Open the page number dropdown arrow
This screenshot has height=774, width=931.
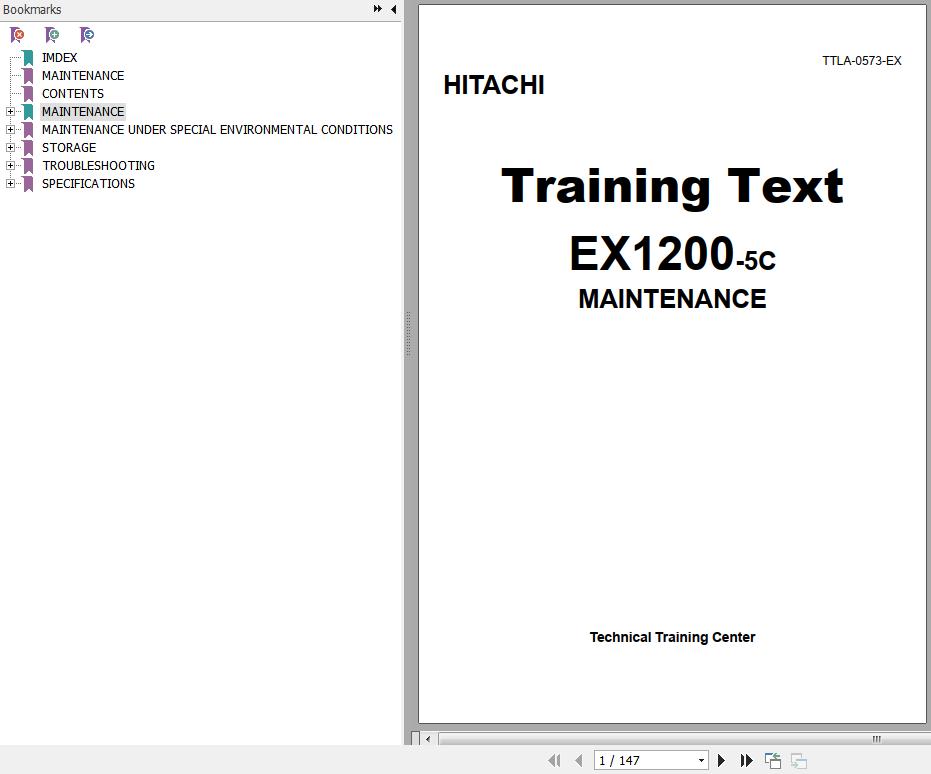(x=701, y=760)
